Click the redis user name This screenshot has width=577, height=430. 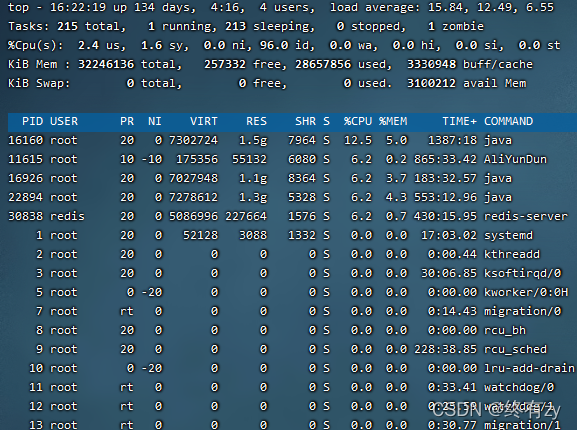pyautogui.click(x=67, y=216)
